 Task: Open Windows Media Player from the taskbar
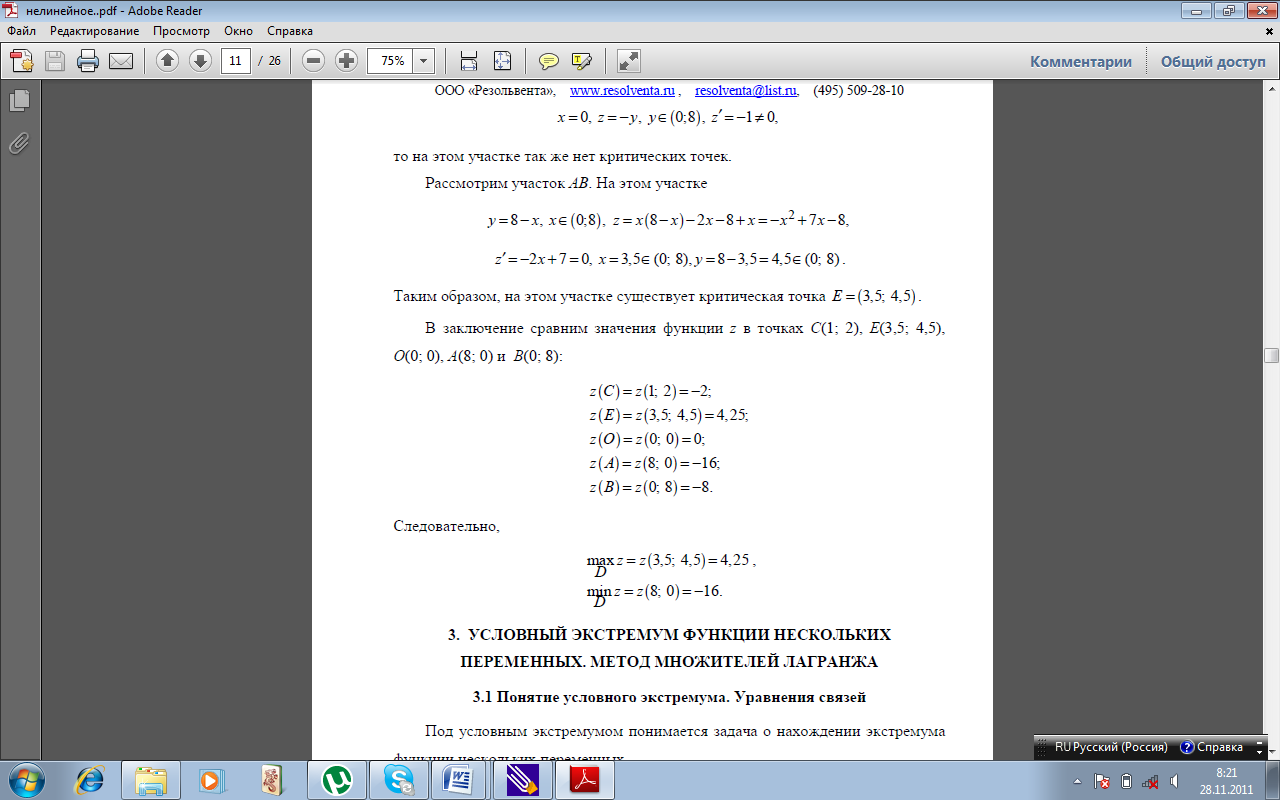(210, 778)
